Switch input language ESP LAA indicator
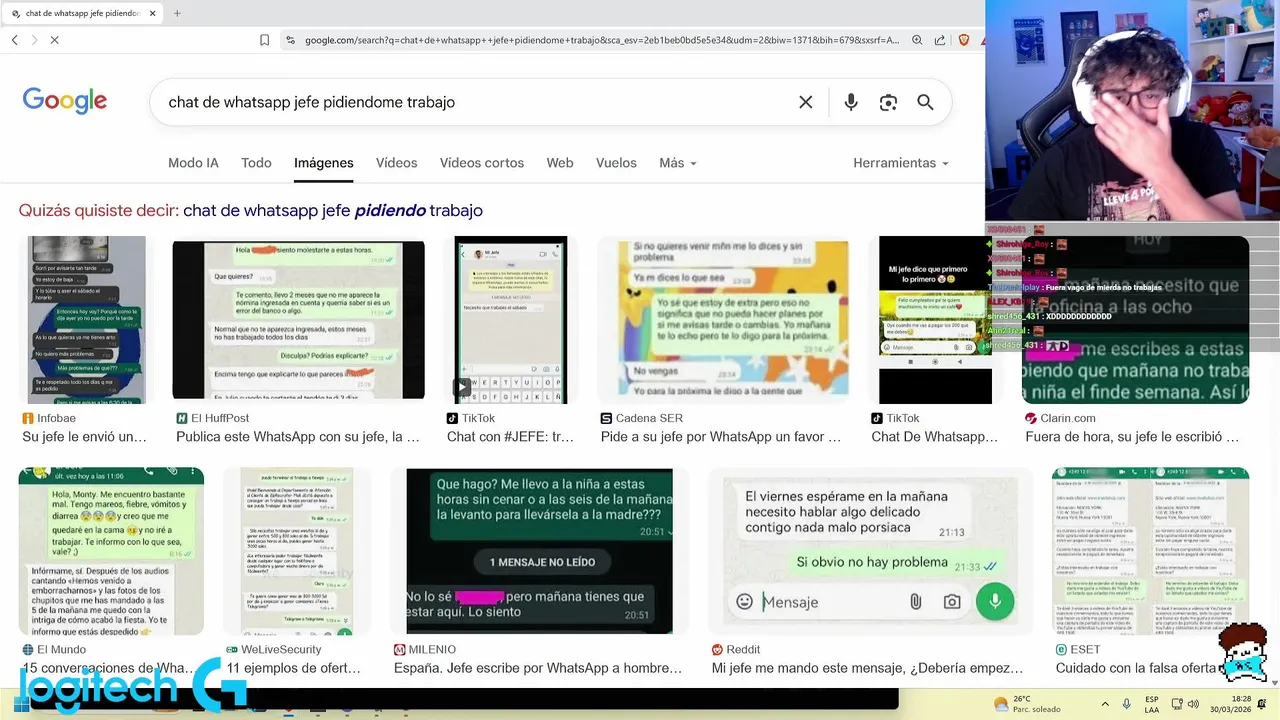1280x720 pixels. [x=1152, y=704]
